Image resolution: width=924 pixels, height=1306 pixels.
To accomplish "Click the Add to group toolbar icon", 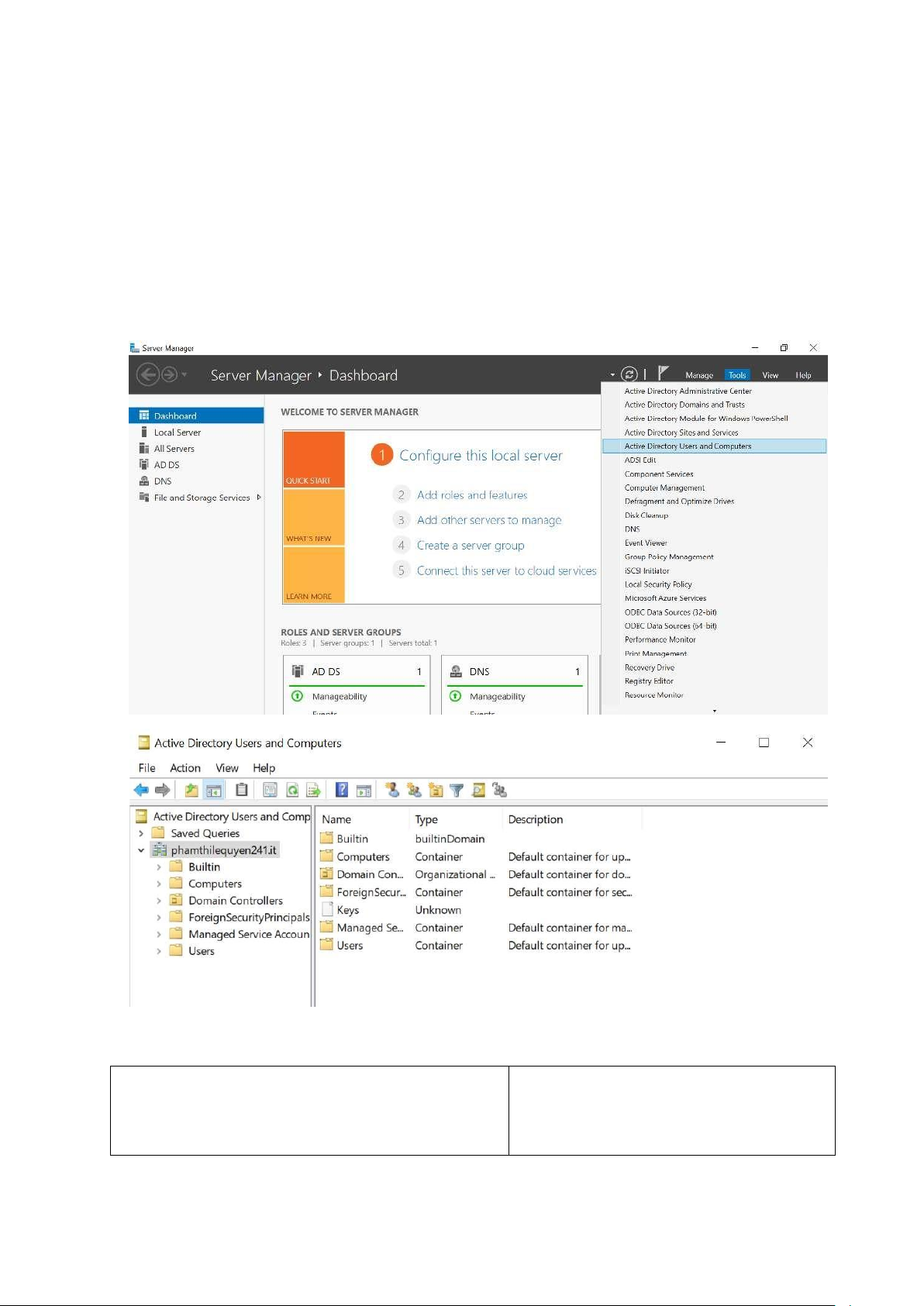I will 500,790.
